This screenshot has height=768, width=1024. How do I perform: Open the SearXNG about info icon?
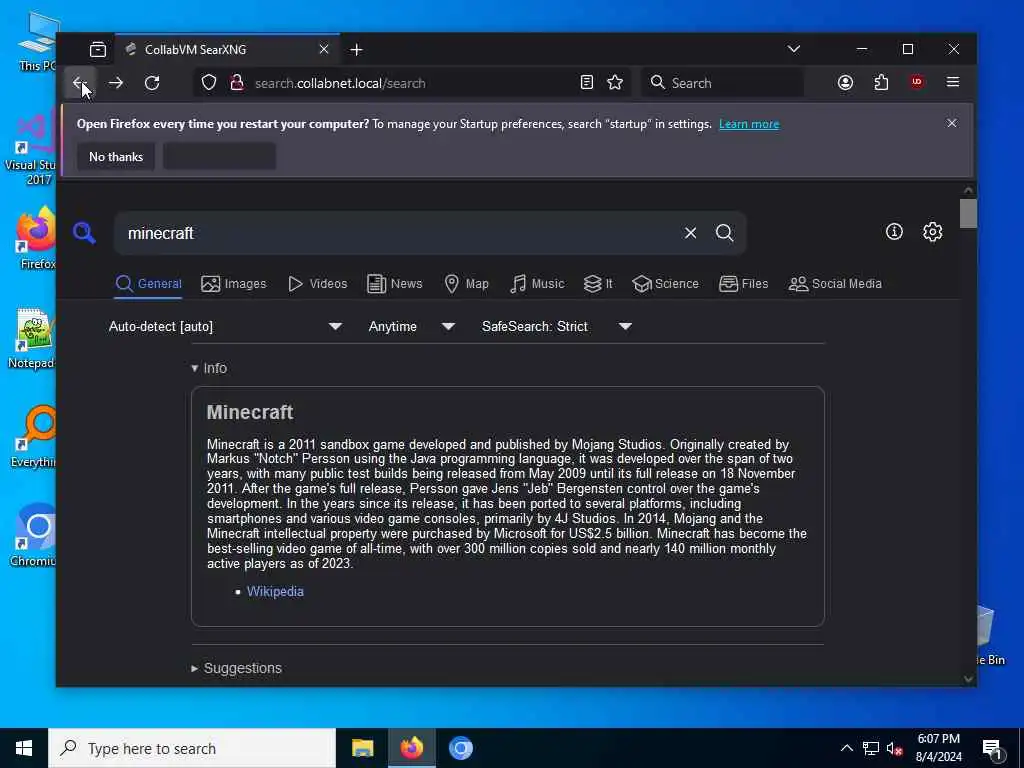point(894,232)
